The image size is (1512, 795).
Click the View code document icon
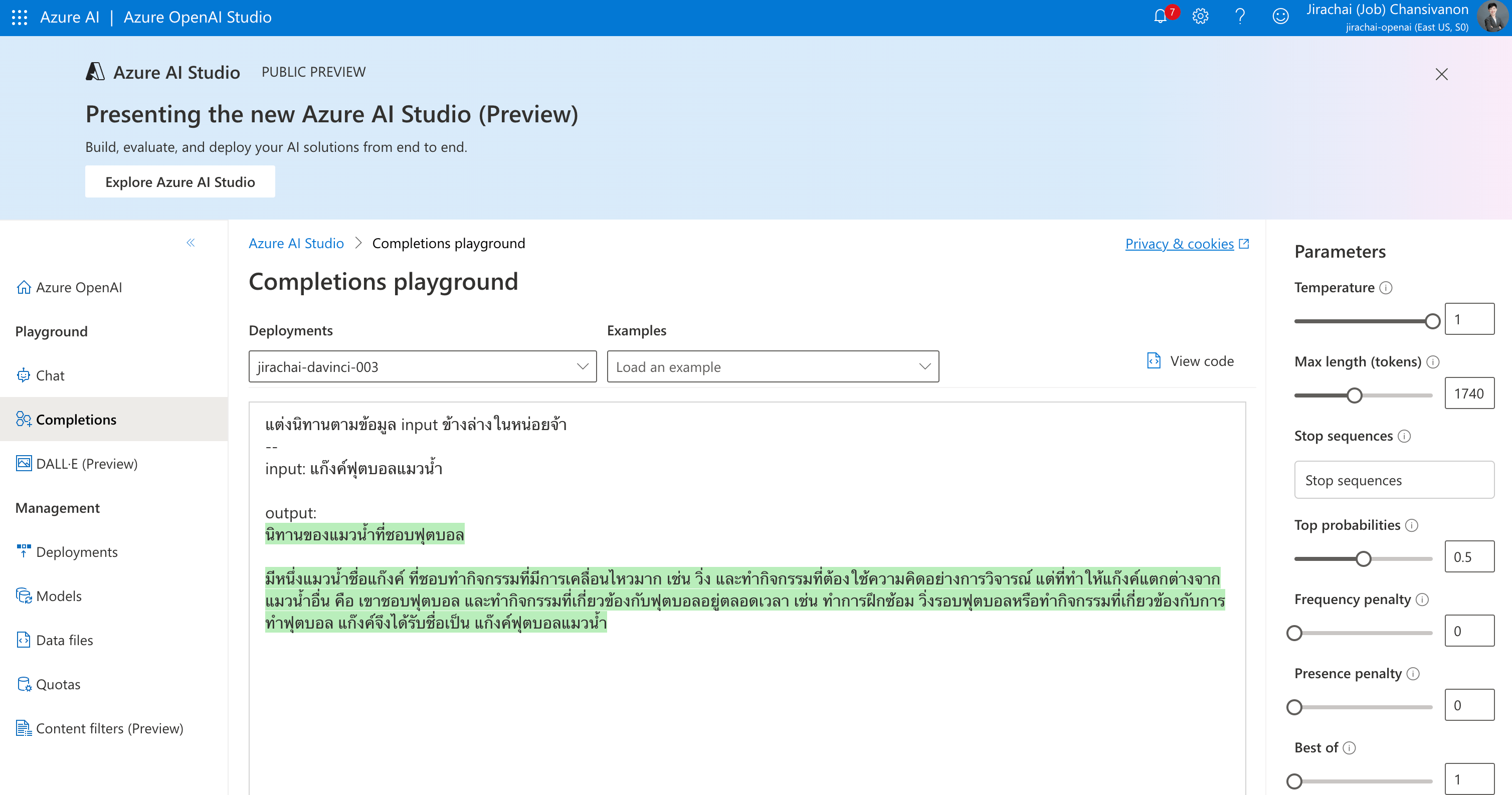1154,361
